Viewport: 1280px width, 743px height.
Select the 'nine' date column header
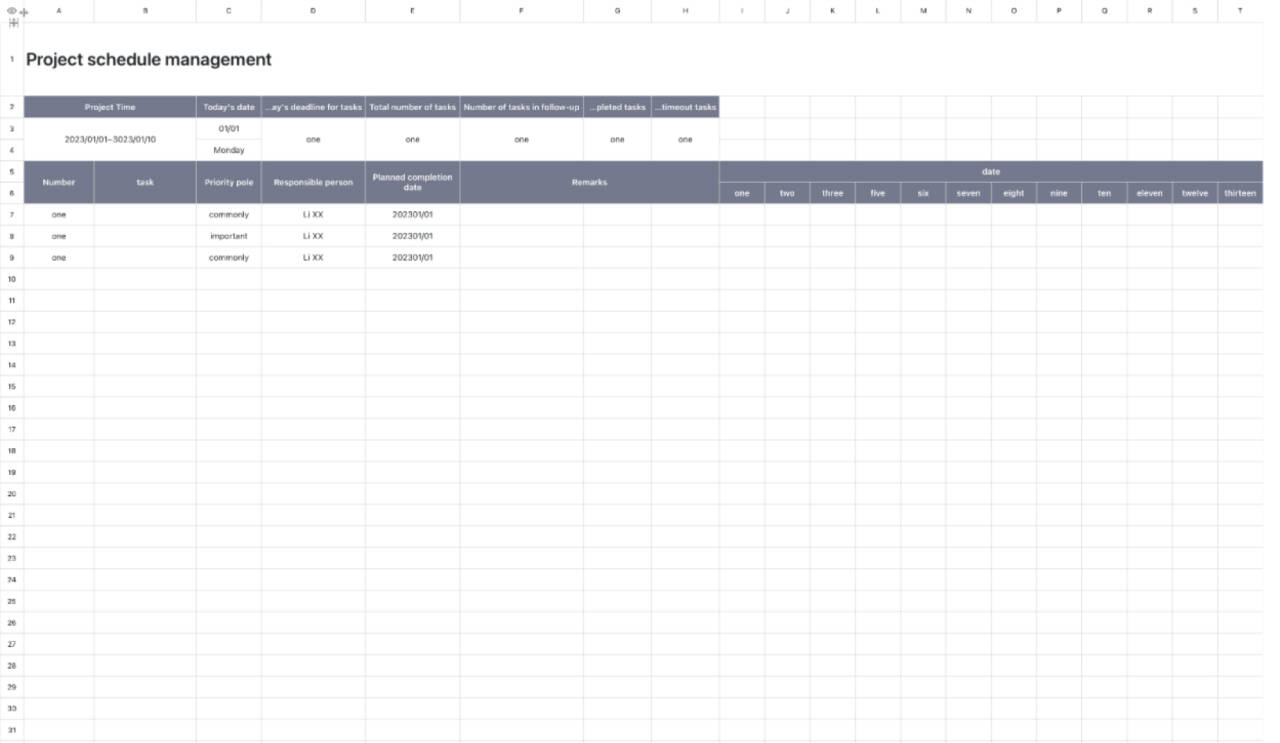pos(1059,193)
